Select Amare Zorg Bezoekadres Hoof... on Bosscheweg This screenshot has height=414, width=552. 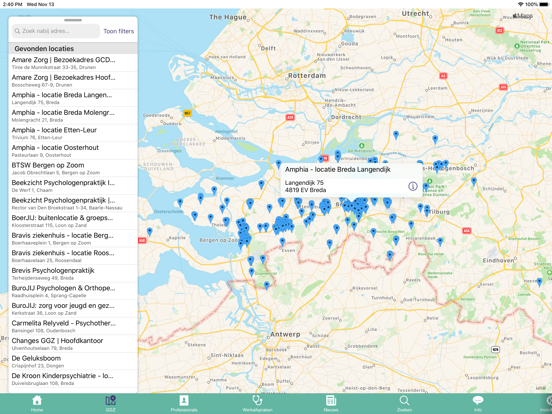tap(73, 80)
